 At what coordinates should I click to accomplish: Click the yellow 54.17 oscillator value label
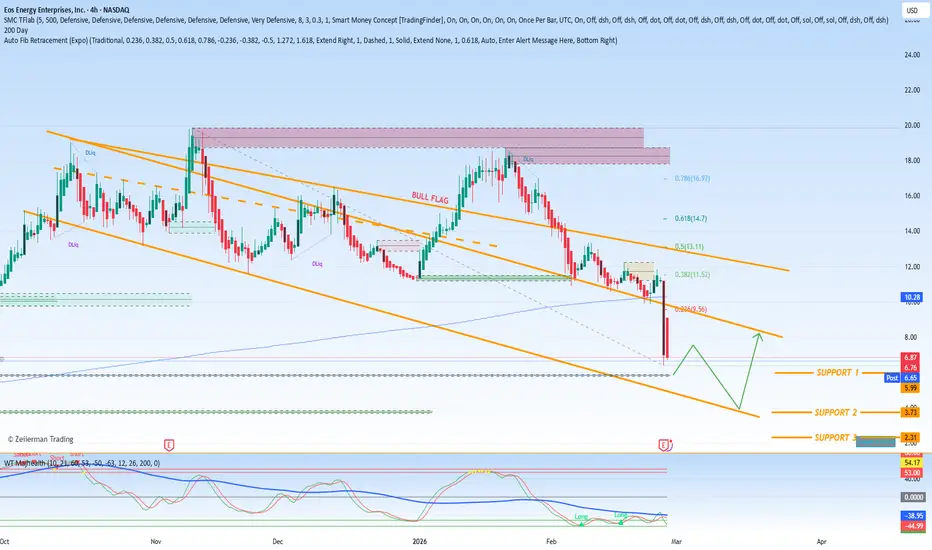tap(912, 462)
